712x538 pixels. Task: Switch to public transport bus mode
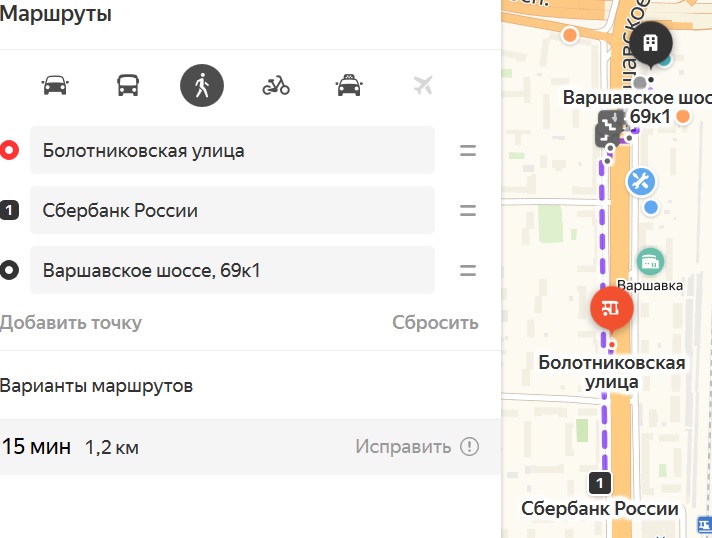[x=128, y=85]
